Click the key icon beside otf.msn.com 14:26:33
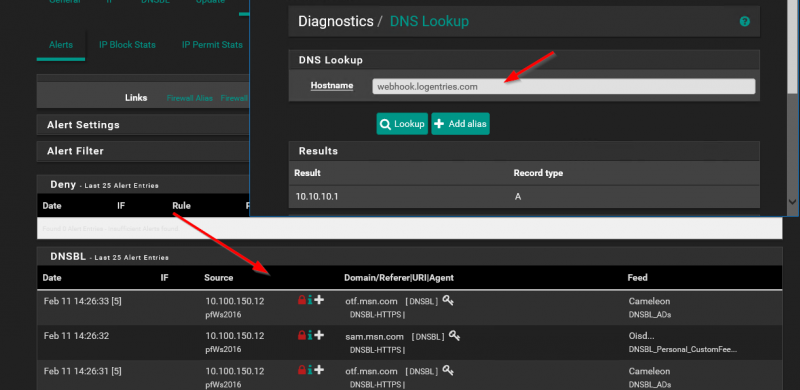 pos(448,300)
